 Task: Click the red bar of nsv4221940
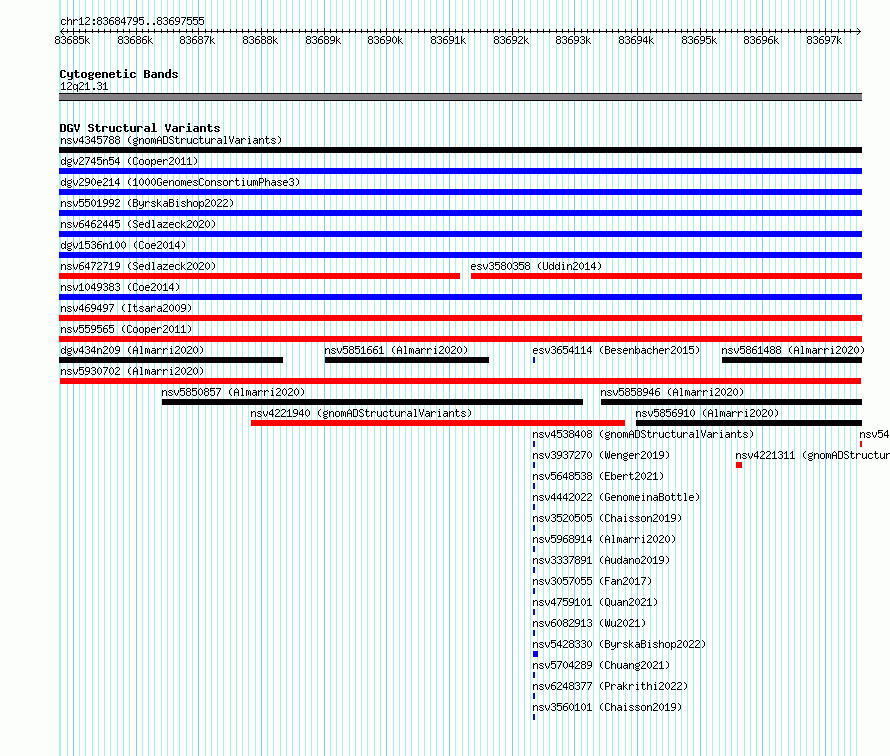tap(438, 423)
